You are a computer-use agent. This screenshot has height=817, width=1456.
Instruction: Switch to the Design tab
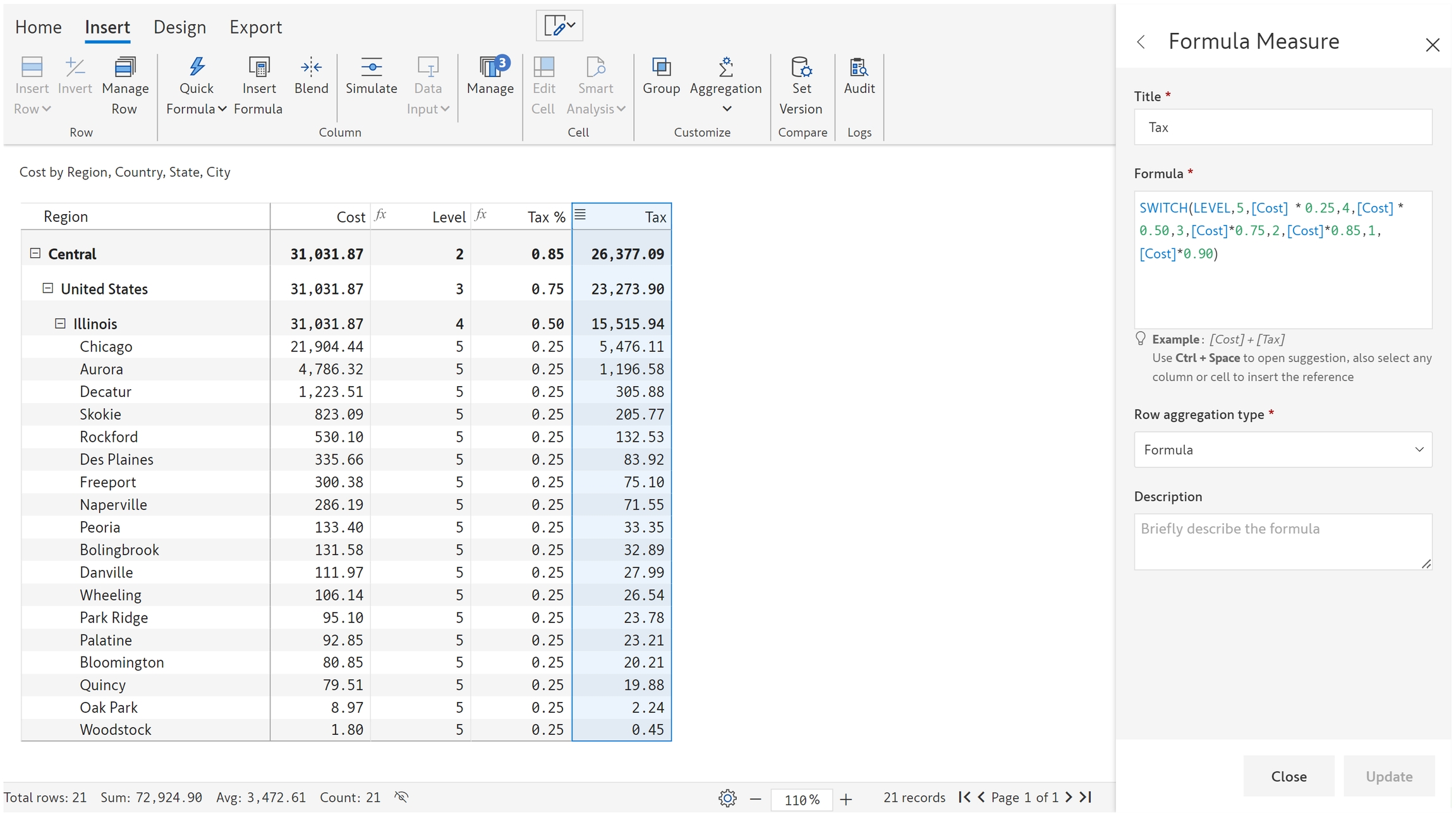pos(179,27)
